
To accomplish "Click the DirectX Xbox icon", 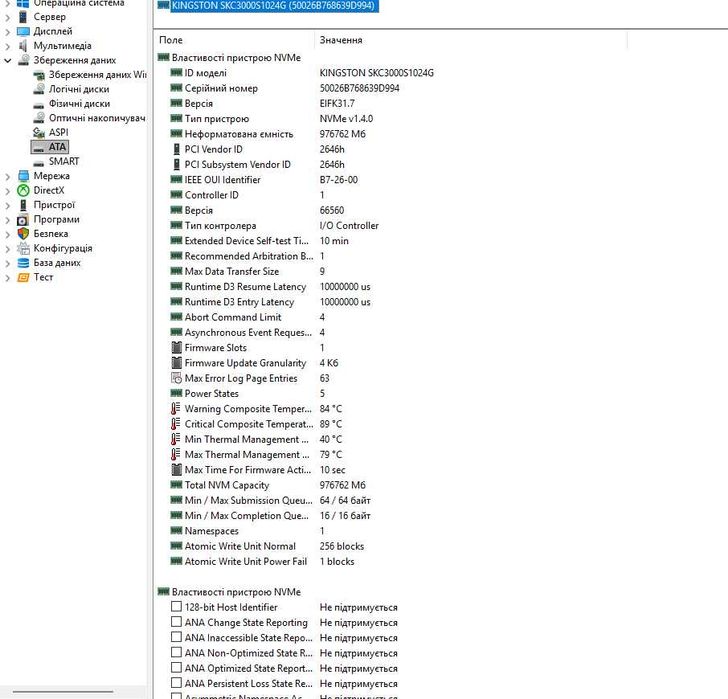I will click(23, 190).
